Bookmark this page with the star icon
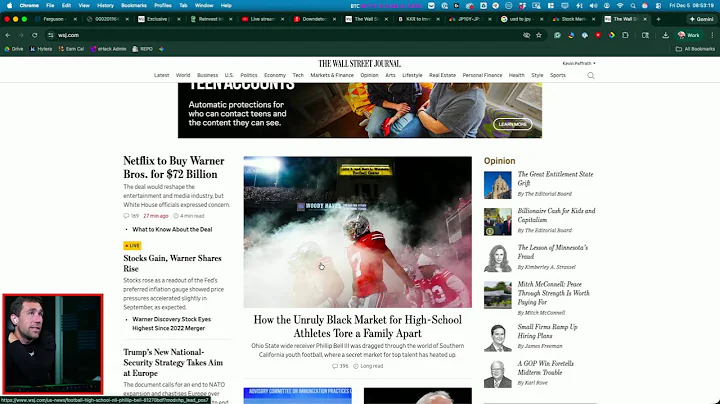 point(539,35)
